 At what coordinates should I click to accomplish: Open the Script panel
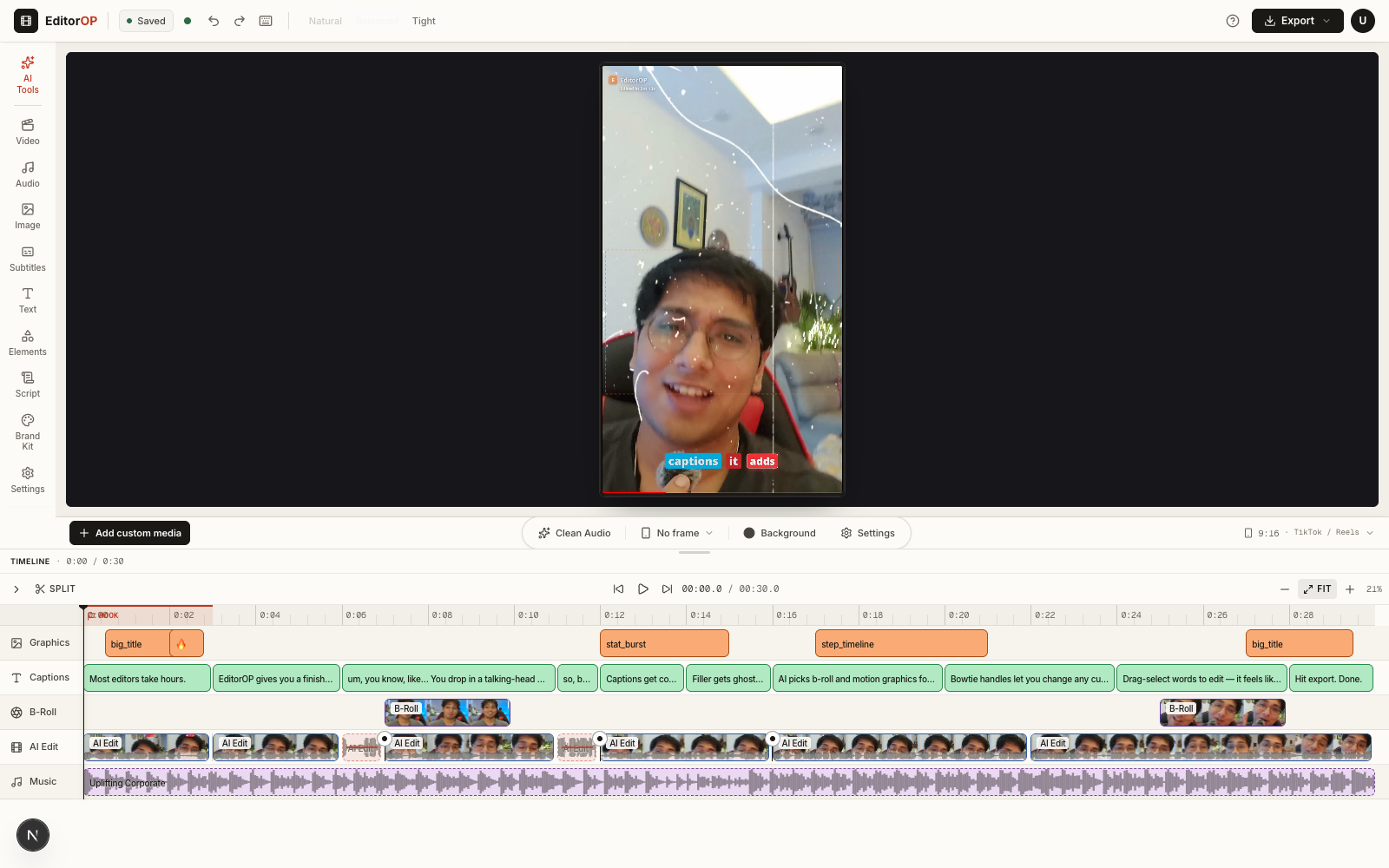(x=28, y=385)
